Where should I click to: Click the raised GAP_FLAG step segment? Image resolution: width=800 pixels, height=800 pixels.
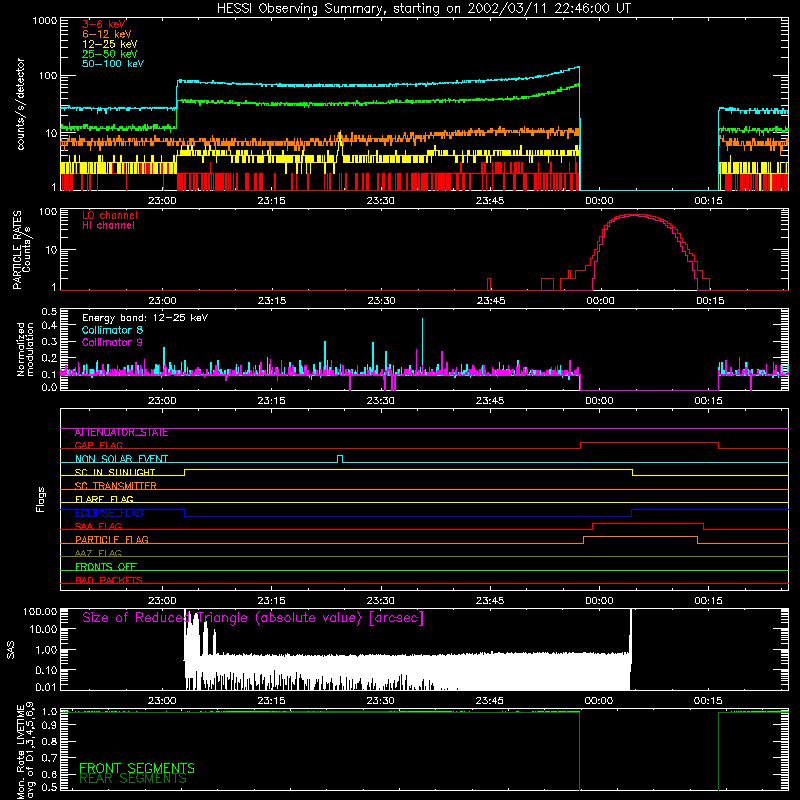click(x=649, y=443)
